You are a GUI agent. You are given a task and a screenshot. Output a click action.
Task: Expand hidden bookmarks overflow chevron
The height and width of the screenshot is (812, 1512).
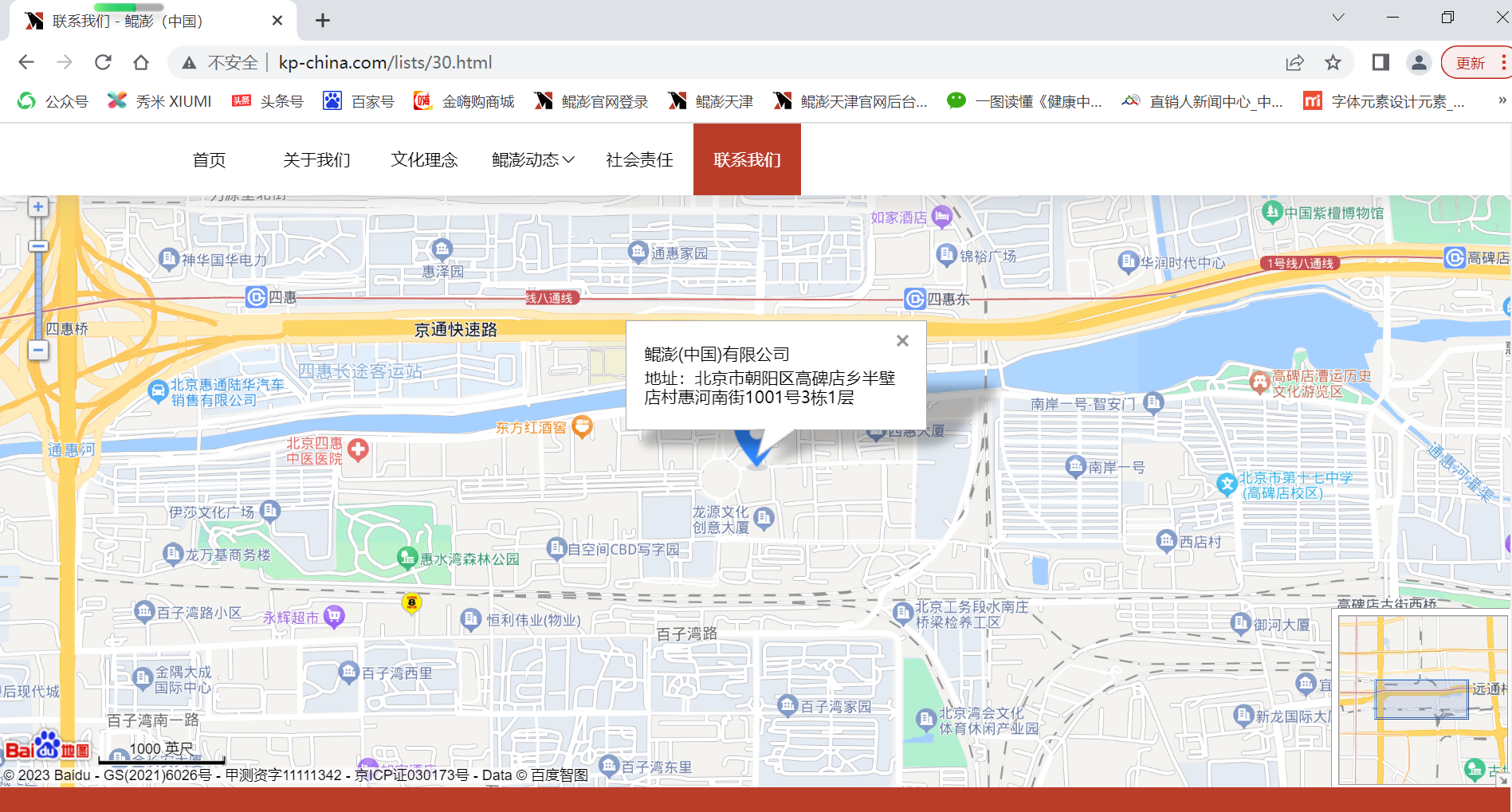1502,100
